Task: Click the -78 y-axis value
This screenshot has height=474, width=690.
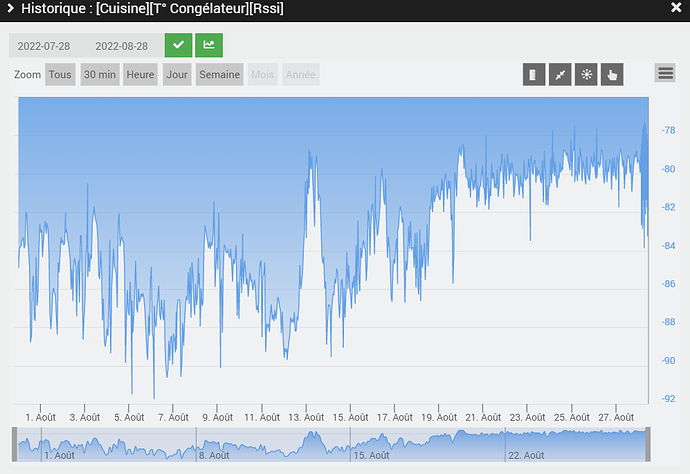Action: click(668, 130)
